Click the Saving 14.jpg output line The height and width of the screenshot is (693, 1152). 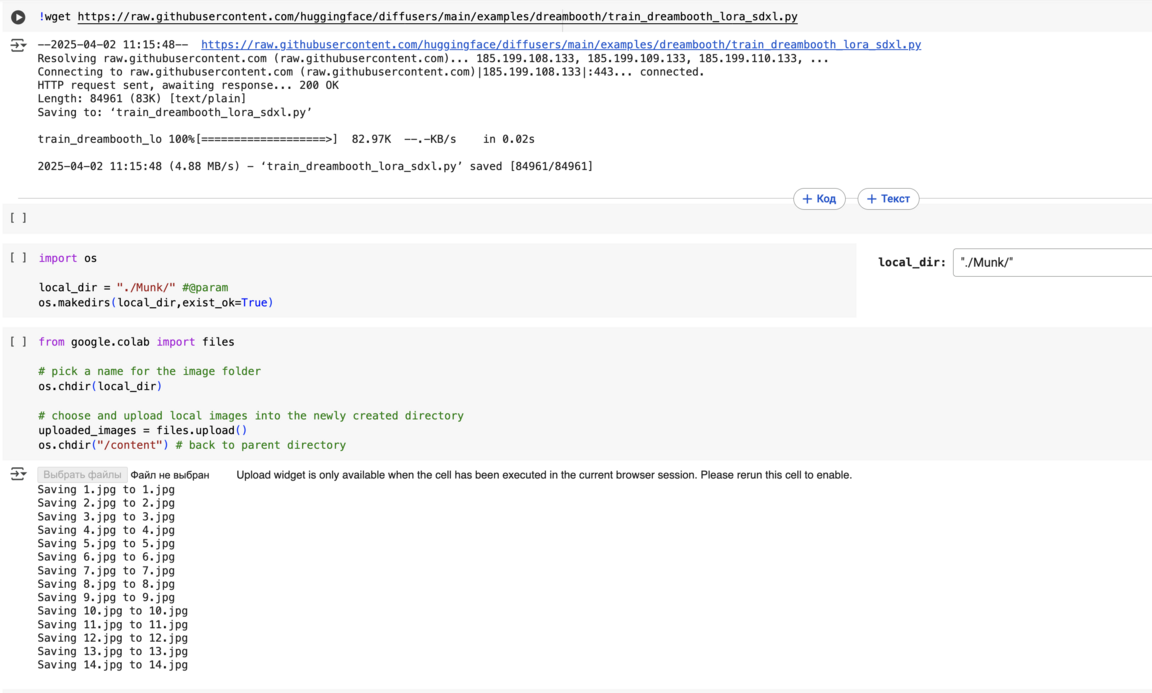click(x=112, y=664)
